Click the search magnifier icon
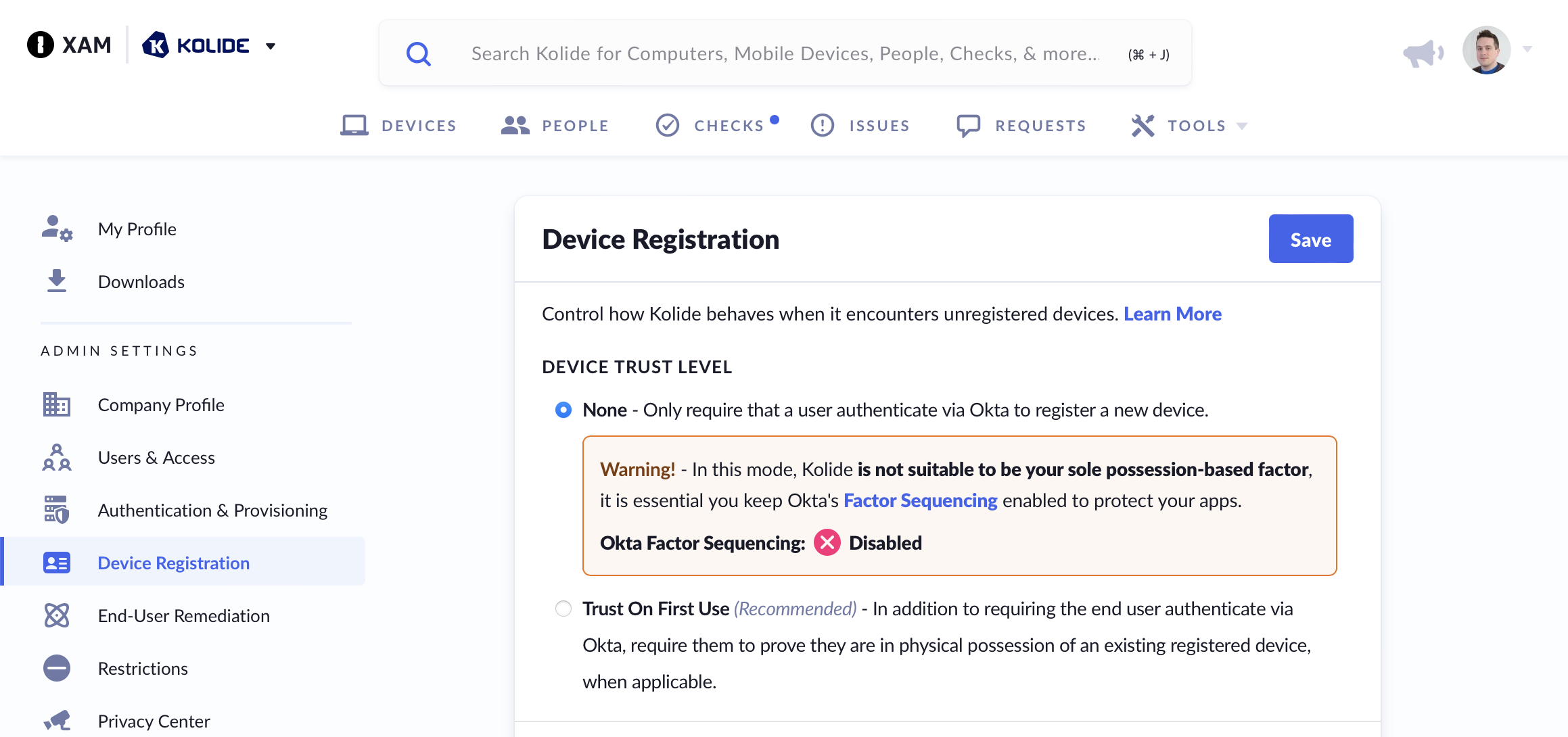 pyautogui.click(x=419, y=54)
